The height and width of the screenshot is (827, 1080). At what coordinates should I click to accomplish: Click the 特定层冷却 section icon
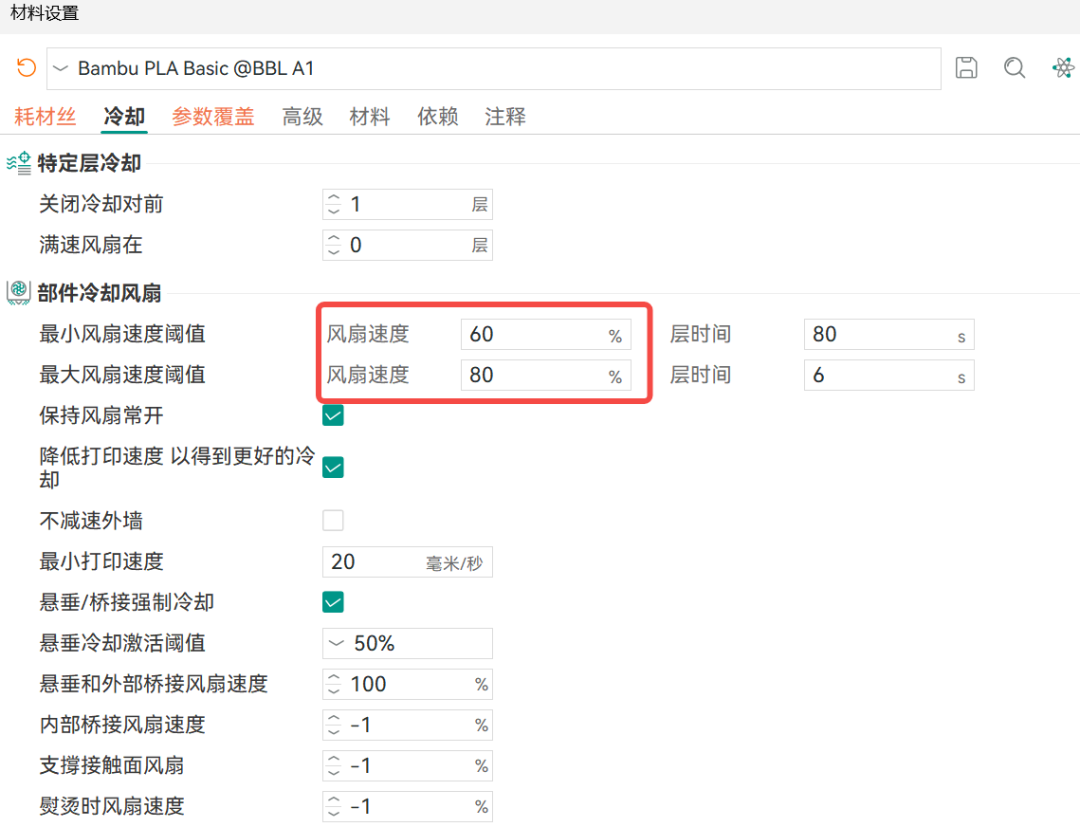tap(19, 163)
